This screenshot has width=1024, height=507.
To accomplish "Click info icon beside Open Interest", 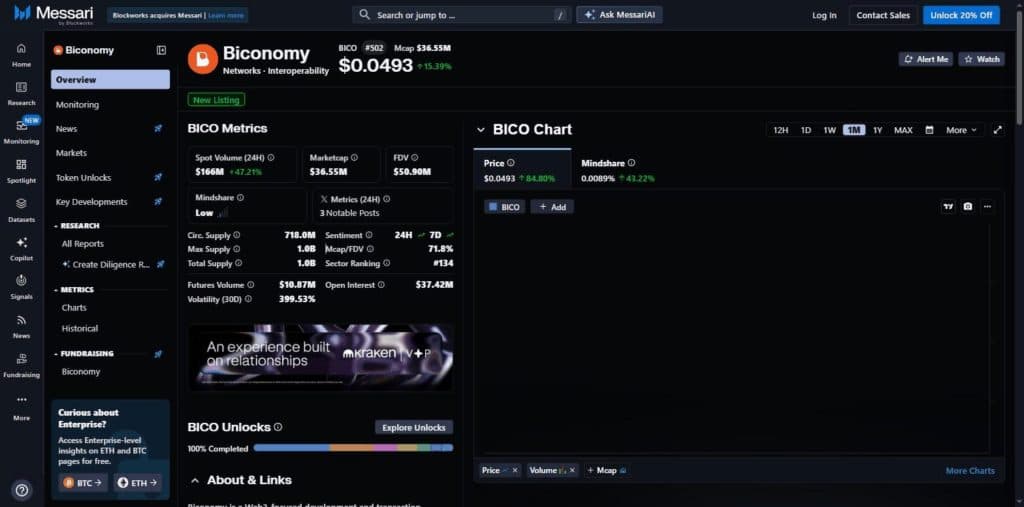I will (381, 285).
